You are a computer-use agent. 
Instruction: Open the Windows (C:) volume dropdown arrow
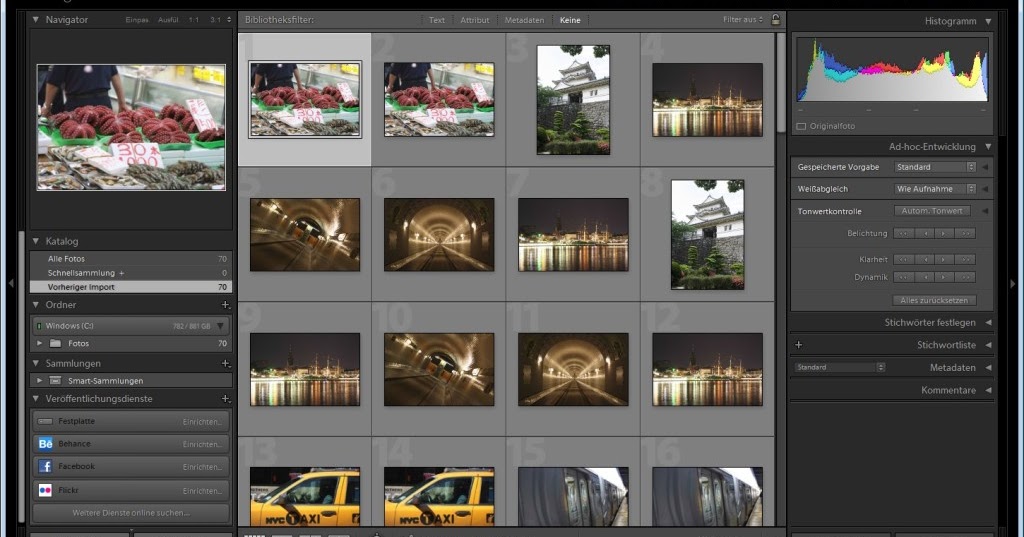tap(221, 325)
